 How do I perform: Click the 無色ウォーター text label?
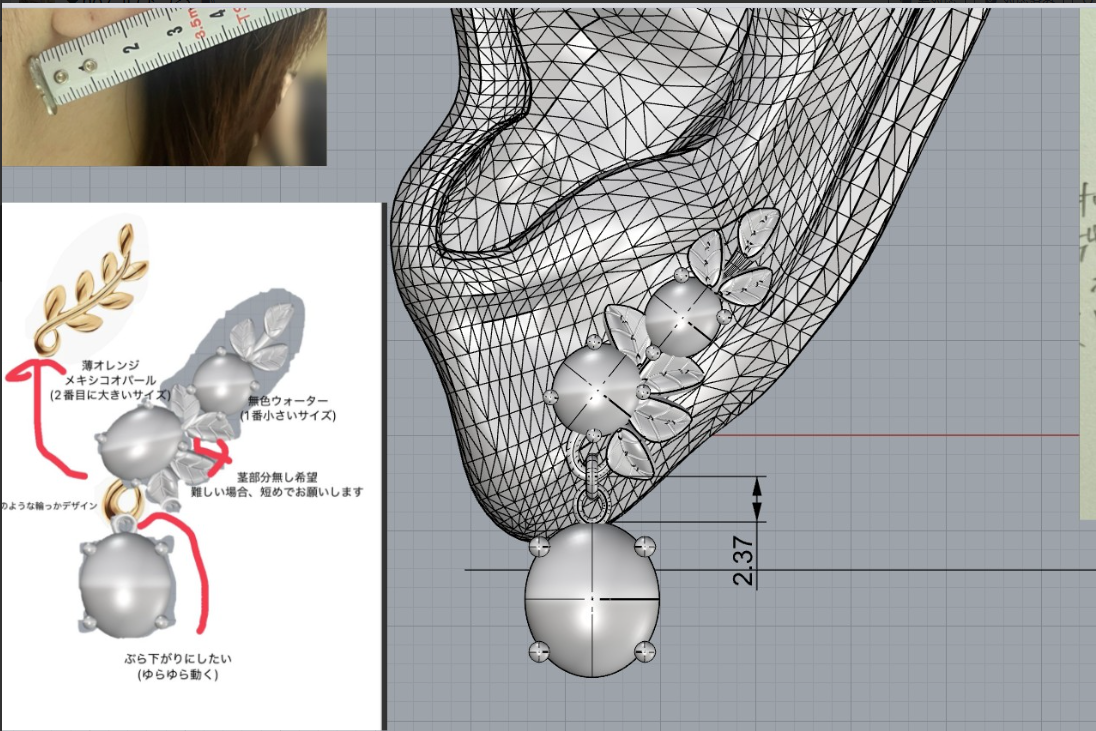tap(288, 400)
